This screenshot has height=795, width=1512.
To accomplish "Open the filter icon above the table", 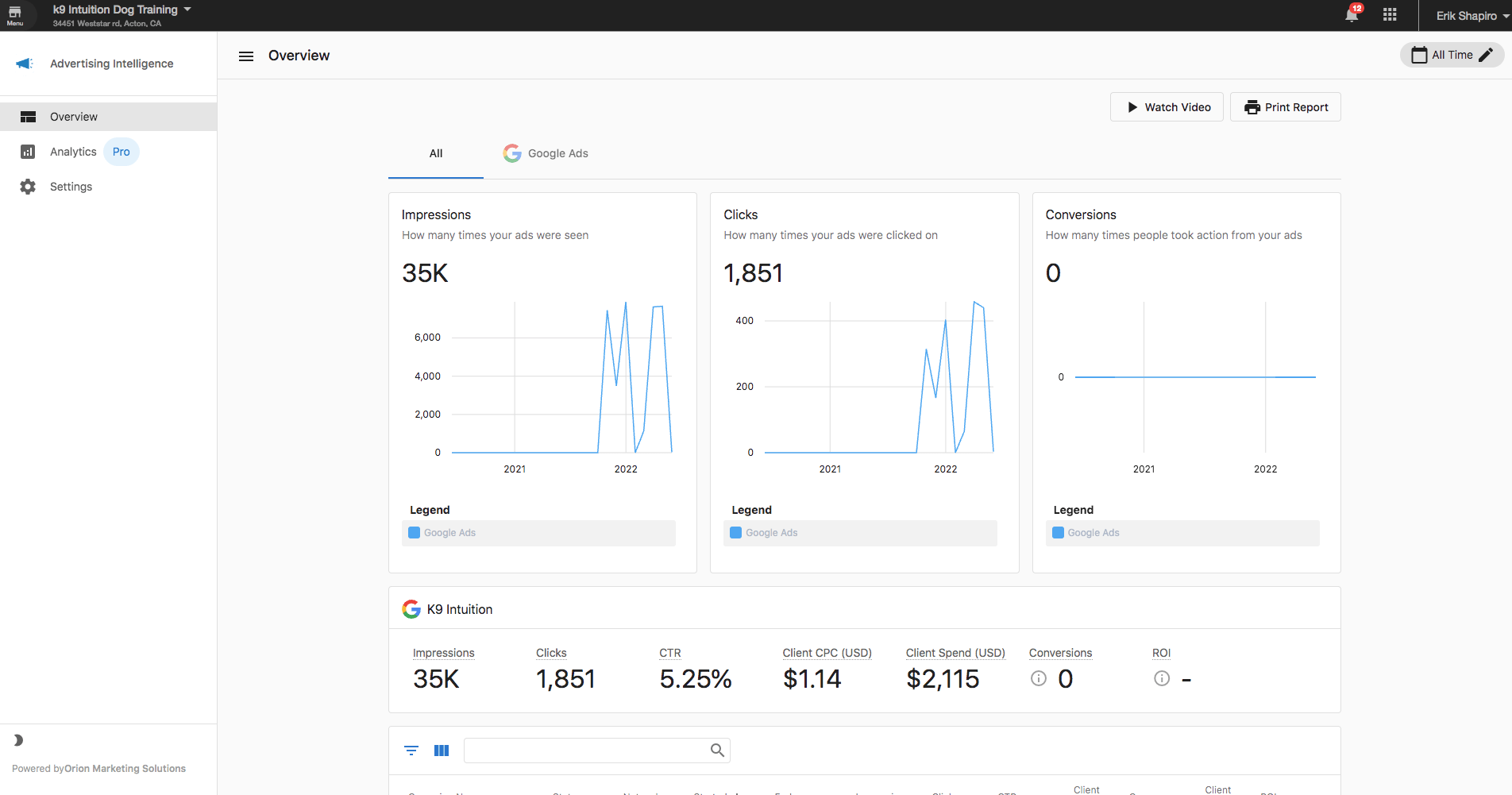I will (411, 751).
